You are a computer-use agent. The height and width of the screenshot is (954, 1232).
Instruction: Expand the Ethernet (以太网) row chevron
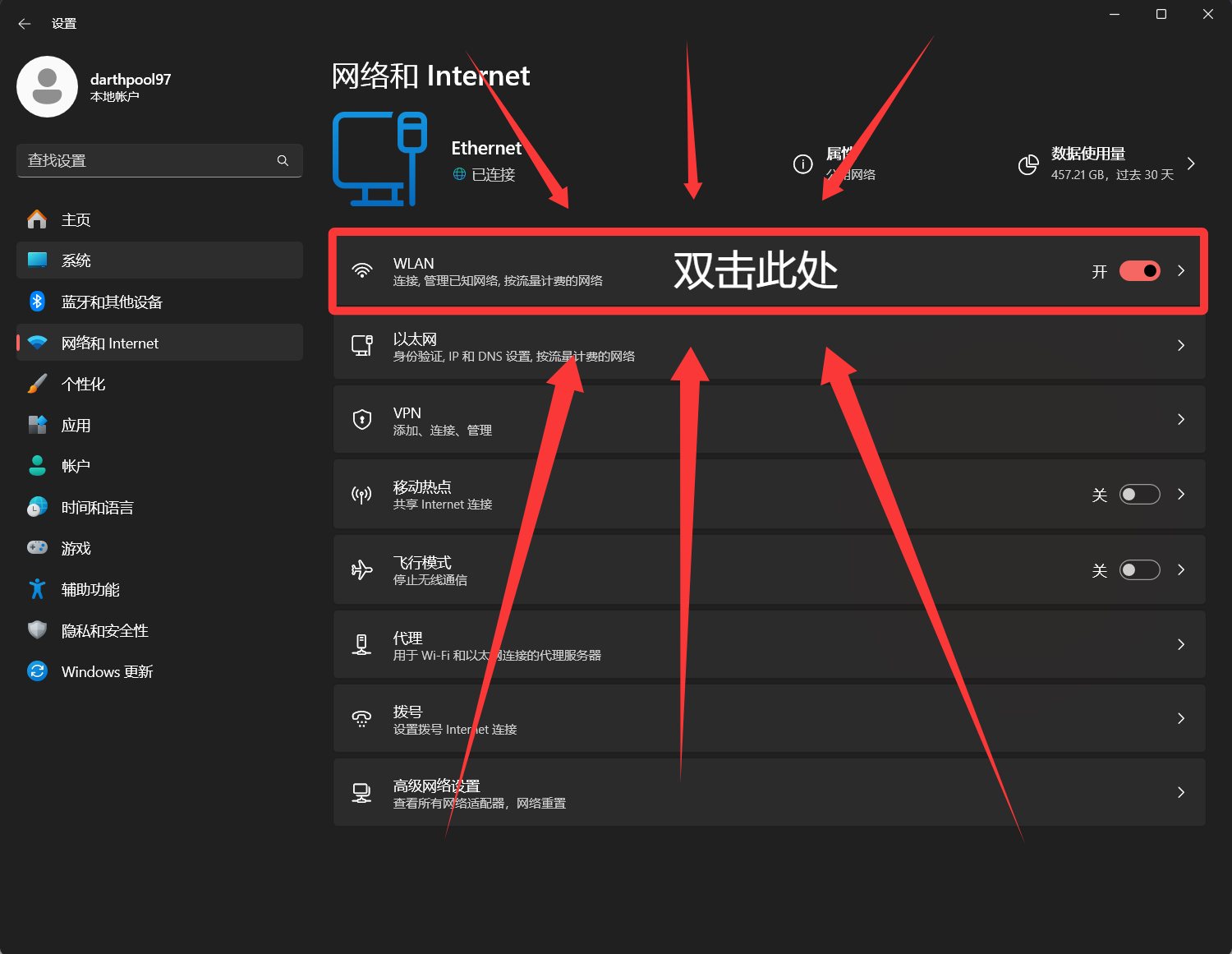pos(1180,346)
